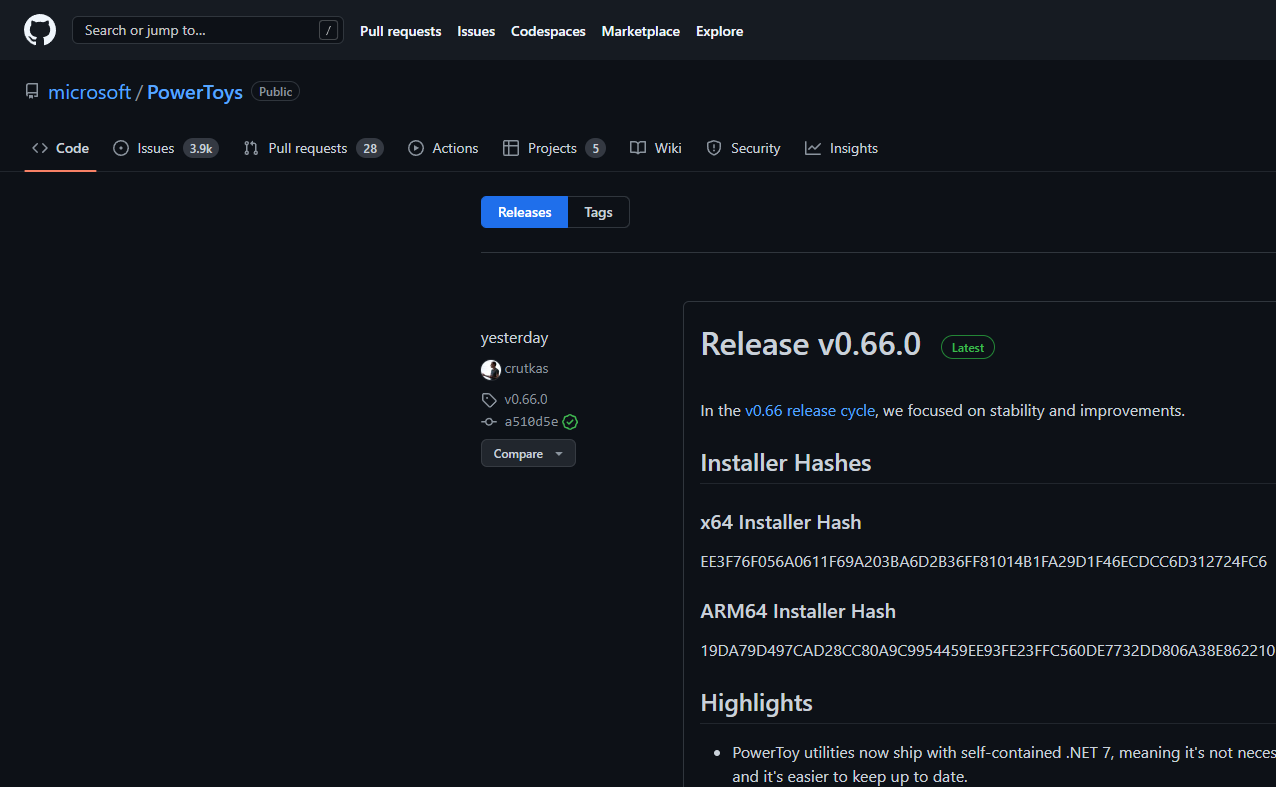Open the crutkas avatar image
The height and width of the screenshot is (787, 1276).
coord(491,369)
